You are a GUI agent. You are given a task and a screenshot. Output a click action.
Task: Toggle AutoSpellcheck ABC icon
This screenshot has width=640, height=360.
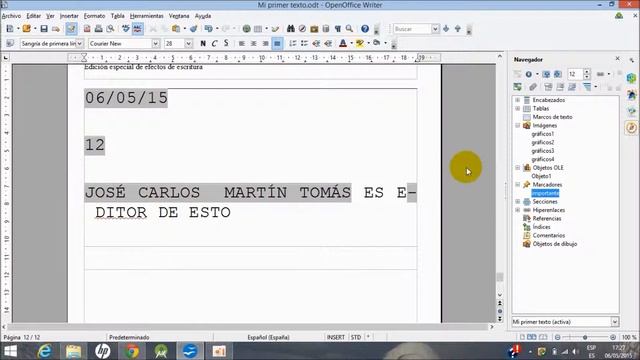[x=138, y=29]
